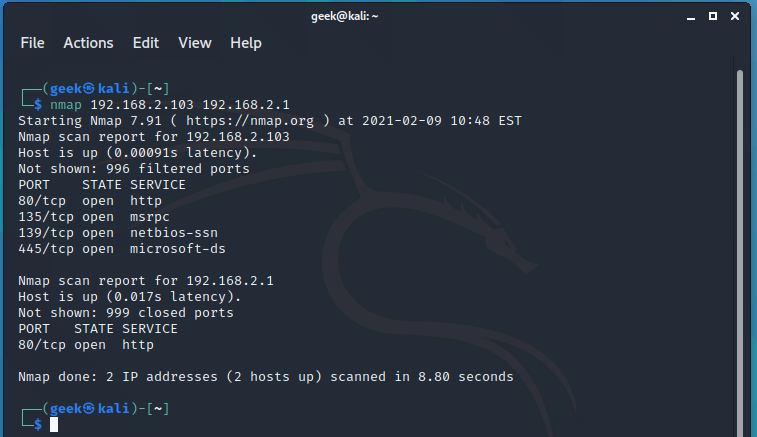Close the terminal window

pyautogui.click(x=733, y=16)
